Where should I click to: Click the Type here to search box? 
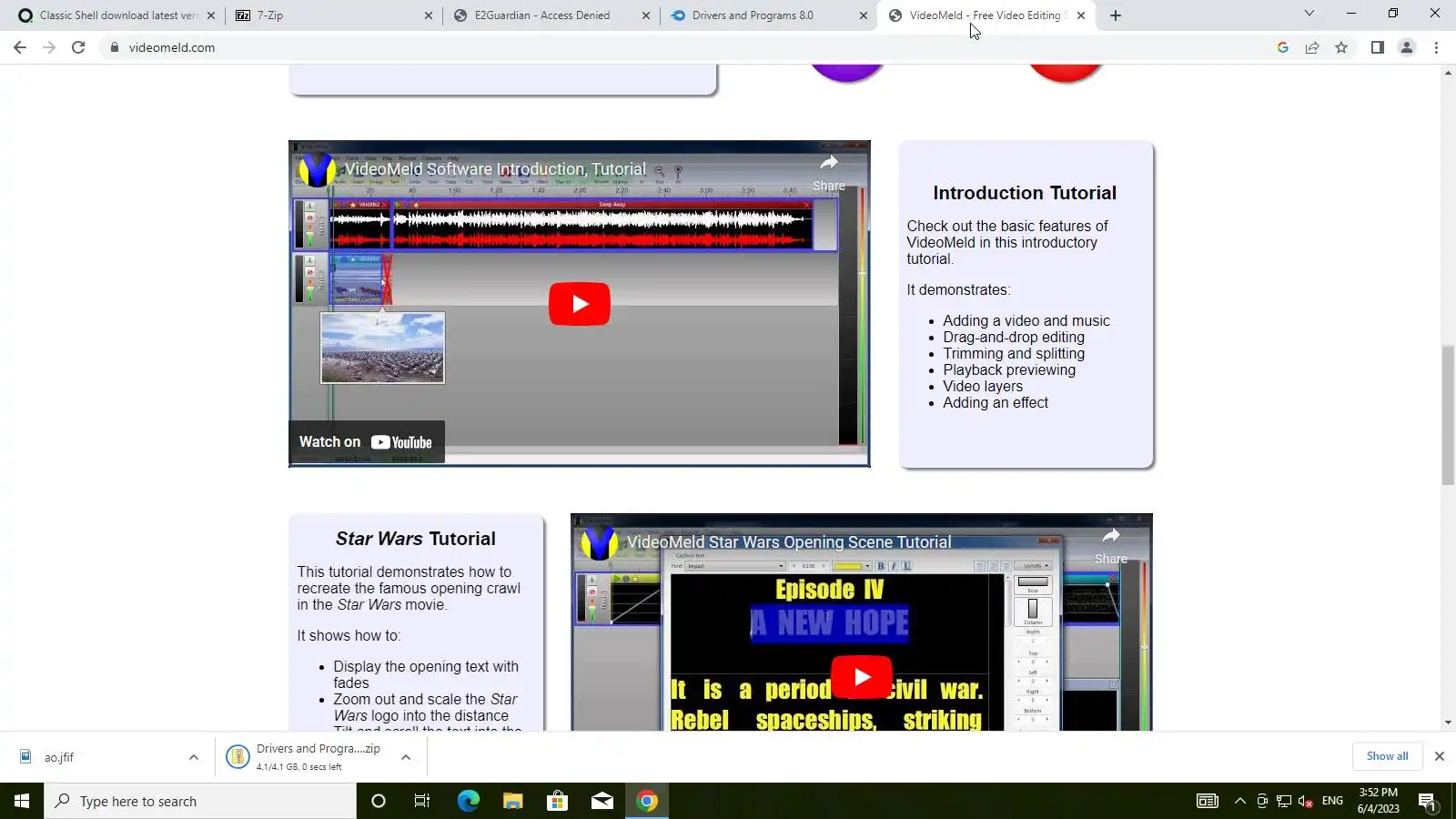pyautogui.click(x=200, y=801)
